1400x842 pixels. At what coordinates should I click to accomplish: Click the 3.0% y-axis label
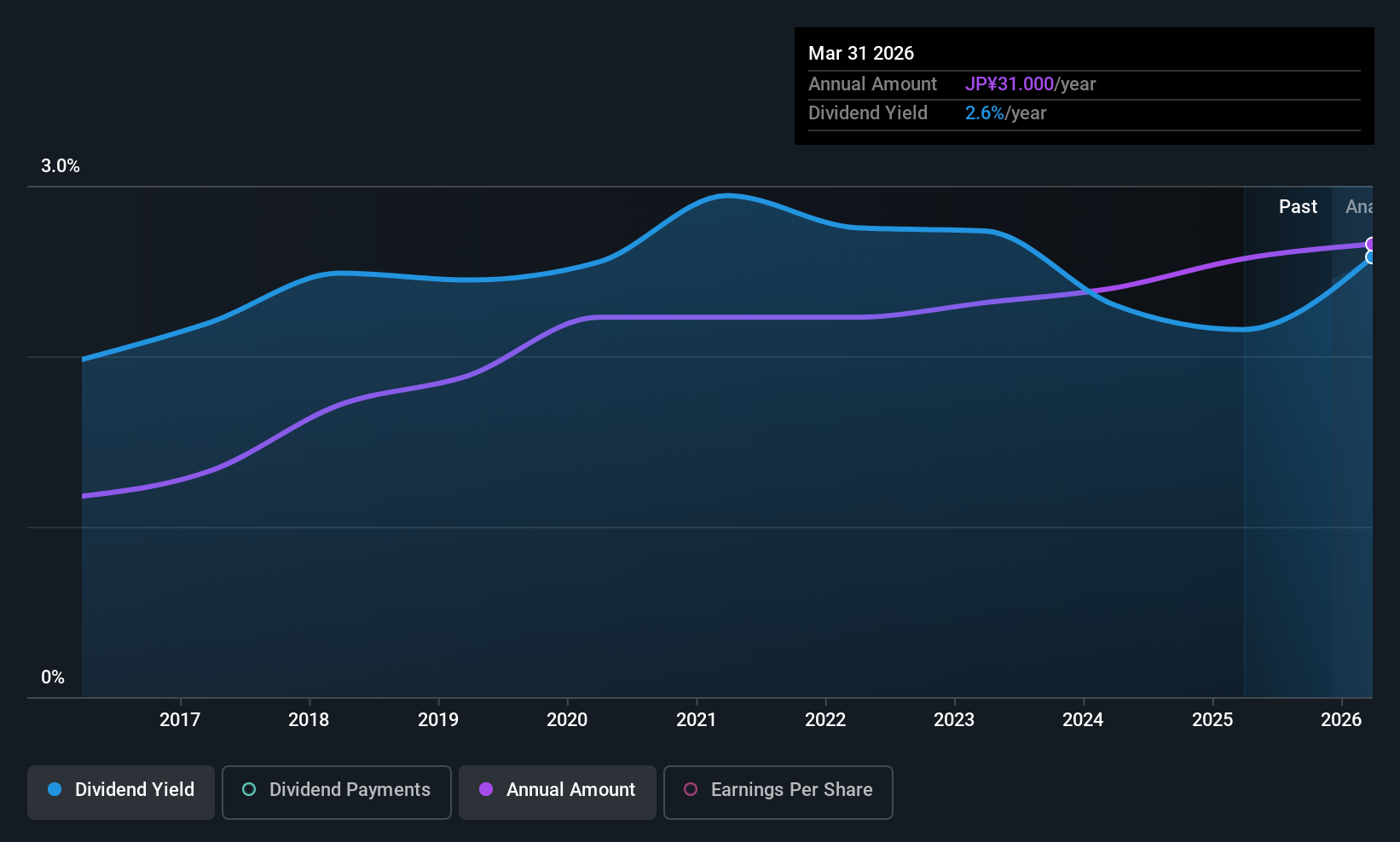tap(61, 166)
